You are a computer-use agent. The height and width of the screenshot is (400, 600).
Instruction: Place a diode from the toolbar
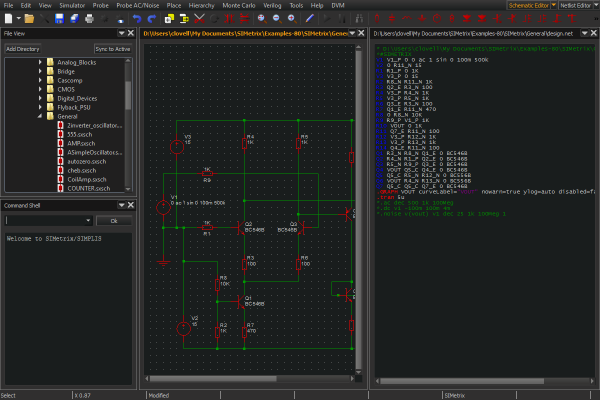[x=466, y=18]
